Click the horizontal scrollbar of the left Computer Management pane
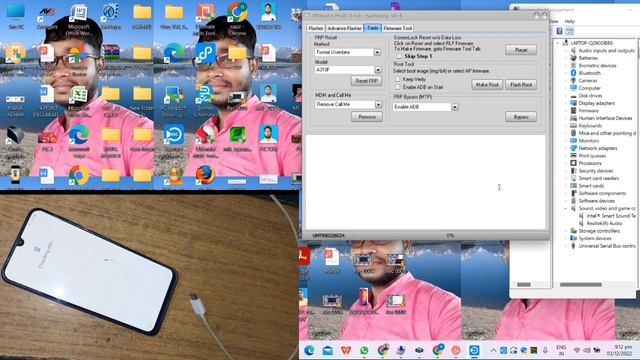The image size is (640, 360). tap(524, 284)
